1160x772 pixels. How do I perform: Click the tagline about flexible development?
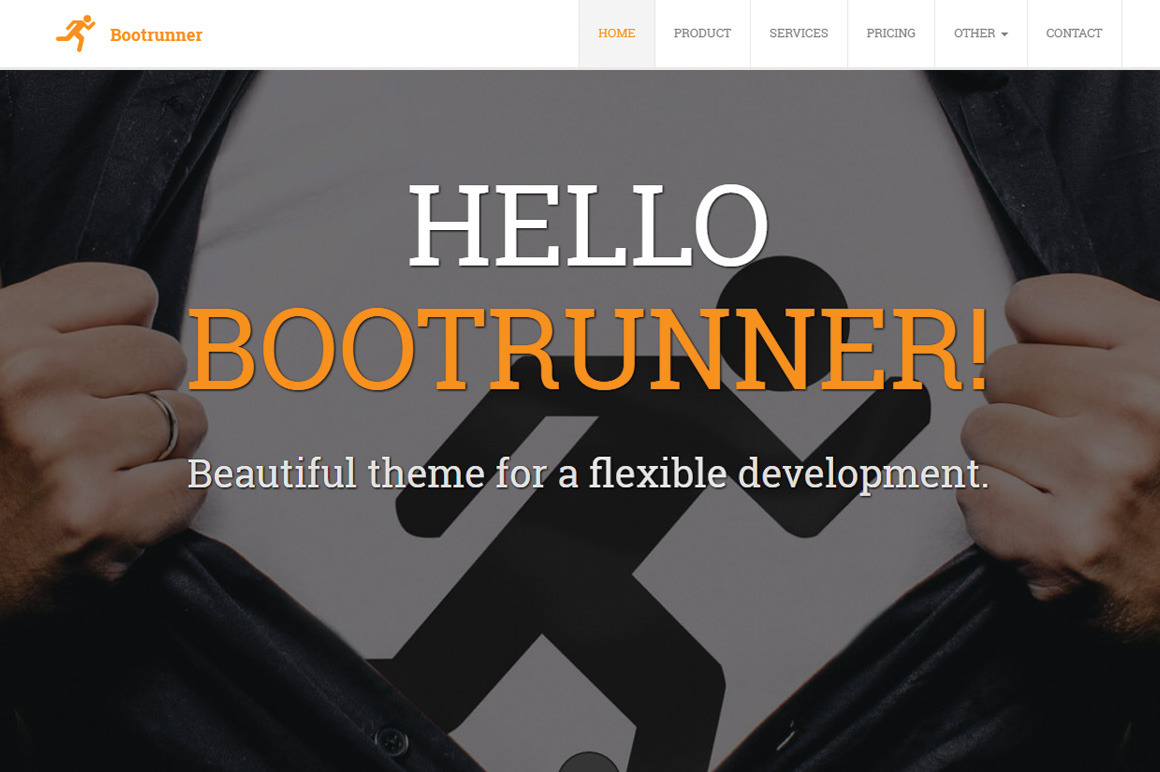(x=588, y=470)
